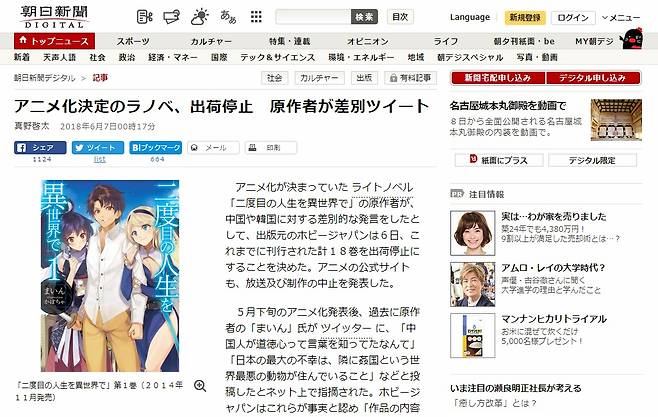Image resolution: width=658 pixels, height=417 pixels.
Task: Open アムロ・レイの大学時代? link
Action: click(x=553, y=268)
